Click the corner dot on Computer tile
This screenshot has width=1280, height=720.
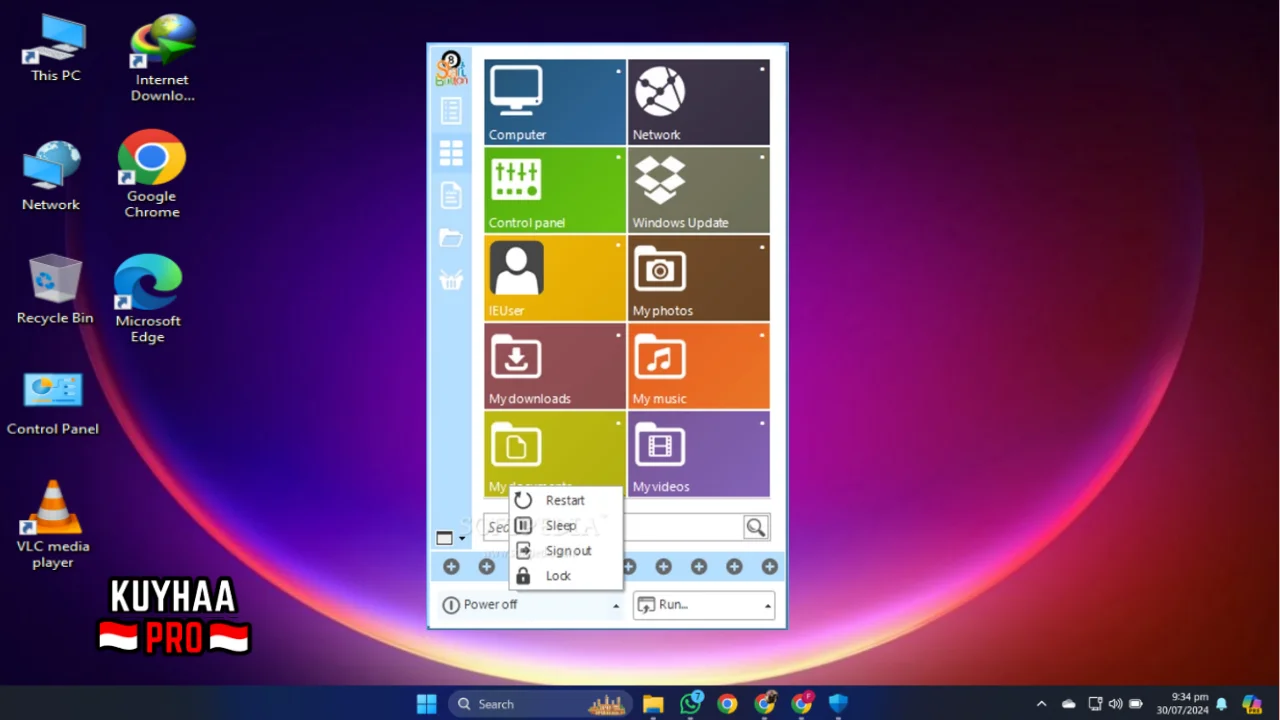click(x=618, y=70)
